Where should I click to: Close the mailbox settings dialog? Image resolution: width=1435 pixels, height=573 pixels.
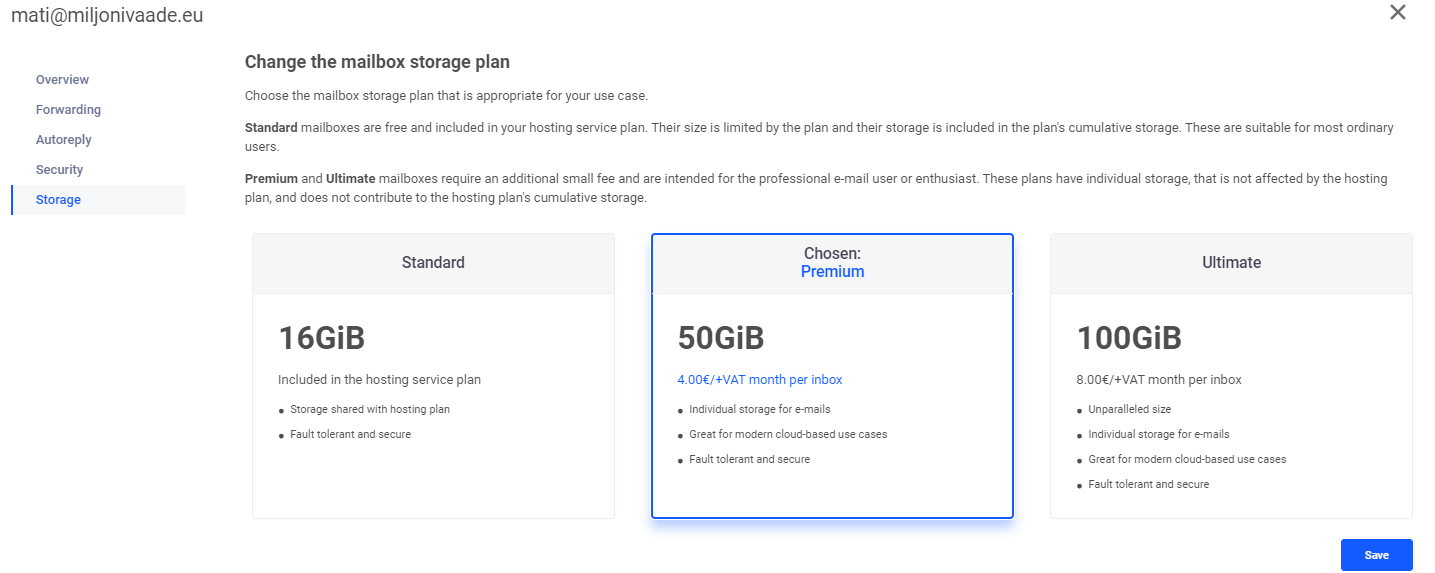pyautogui.click(x=1398, y=13)
